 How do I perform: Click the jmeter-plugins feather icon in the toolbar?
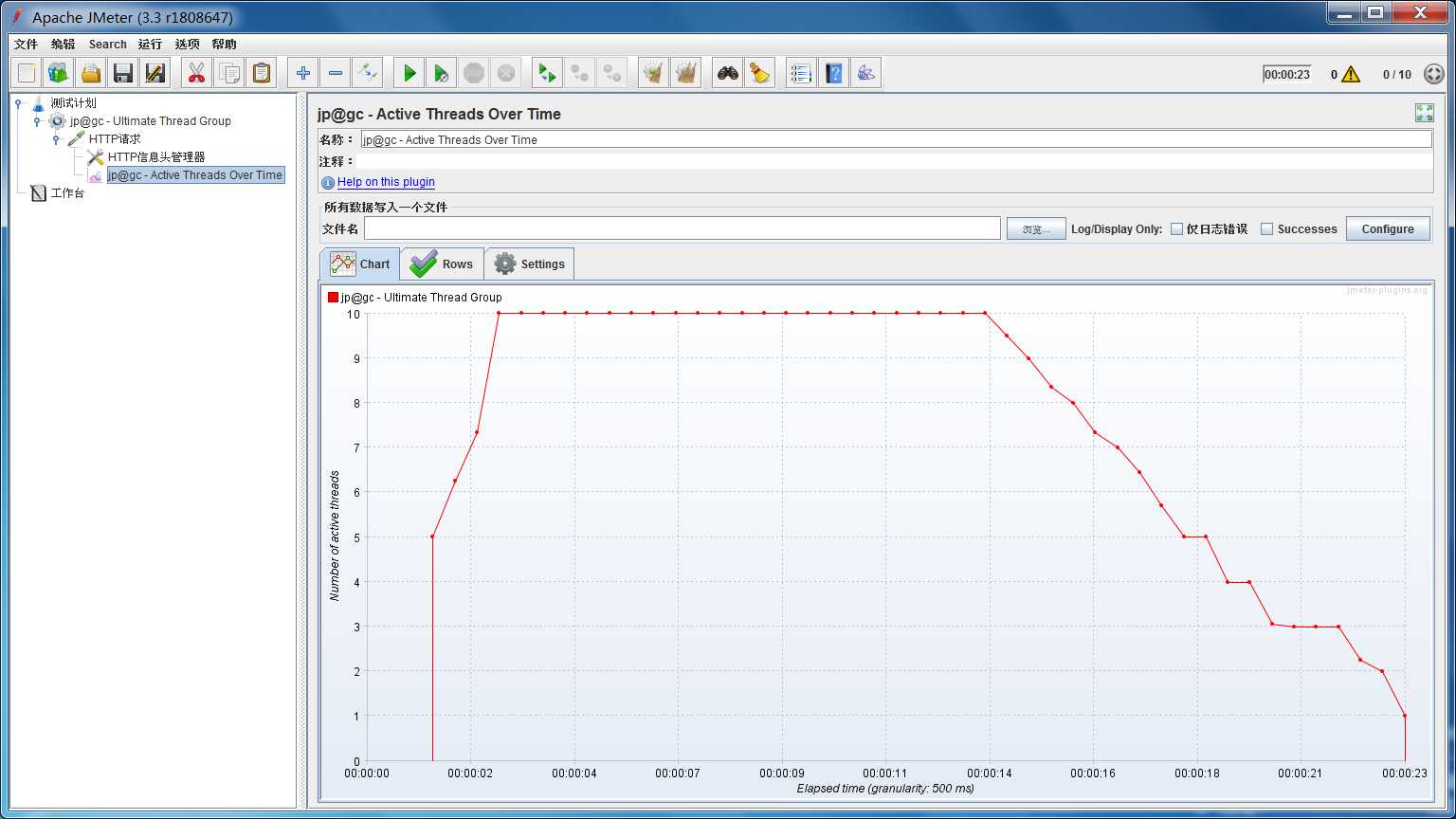click(865, 73)
